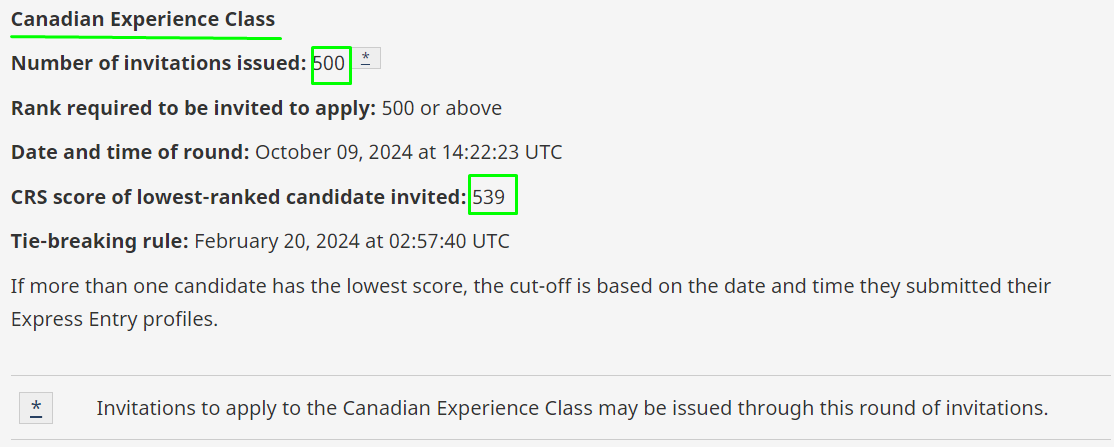Click the '500 or above' rank text
Screen dimensions: 1114x447
point(442,108)
